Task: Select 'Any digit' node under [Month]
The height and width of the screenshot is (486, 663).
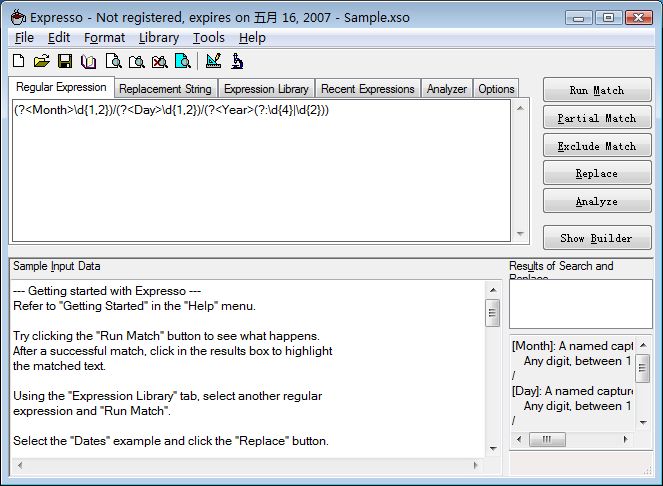Action: point(578,361)
